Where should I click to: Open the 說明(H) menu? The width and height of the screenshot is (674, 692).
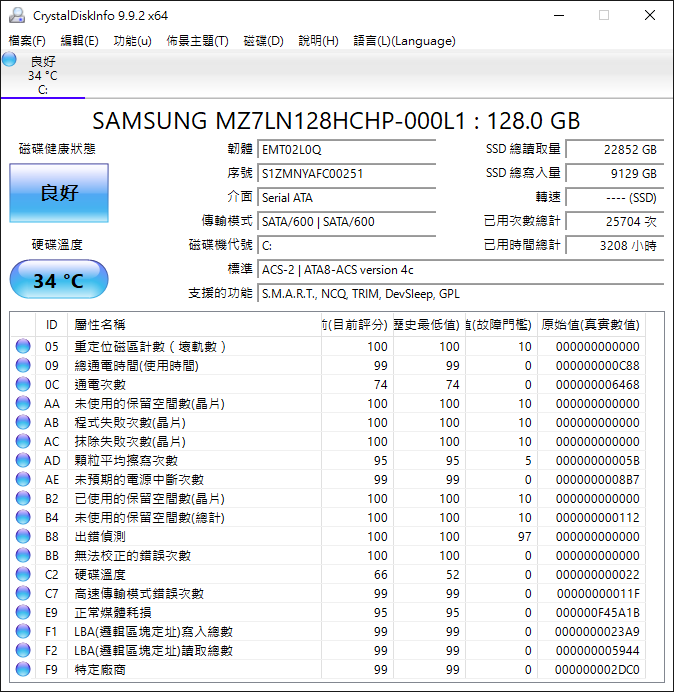[318, 41]
